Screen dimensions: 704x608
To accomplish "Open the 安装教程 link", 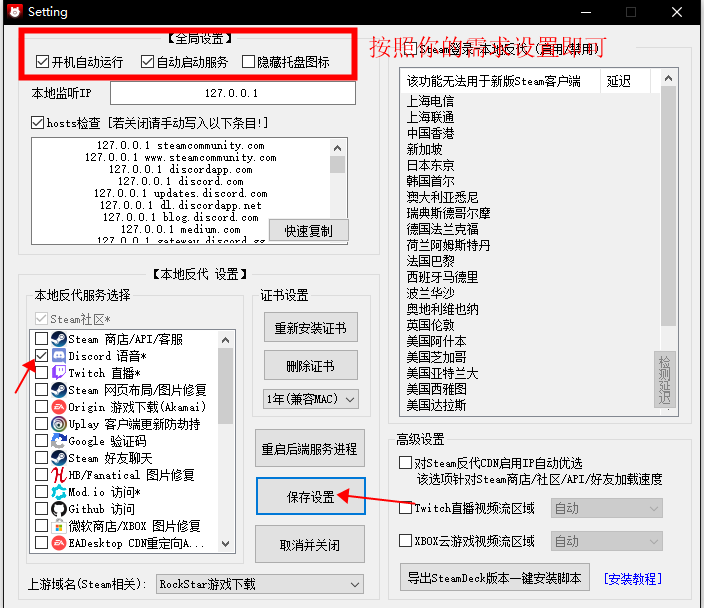I will click(633, 578).
